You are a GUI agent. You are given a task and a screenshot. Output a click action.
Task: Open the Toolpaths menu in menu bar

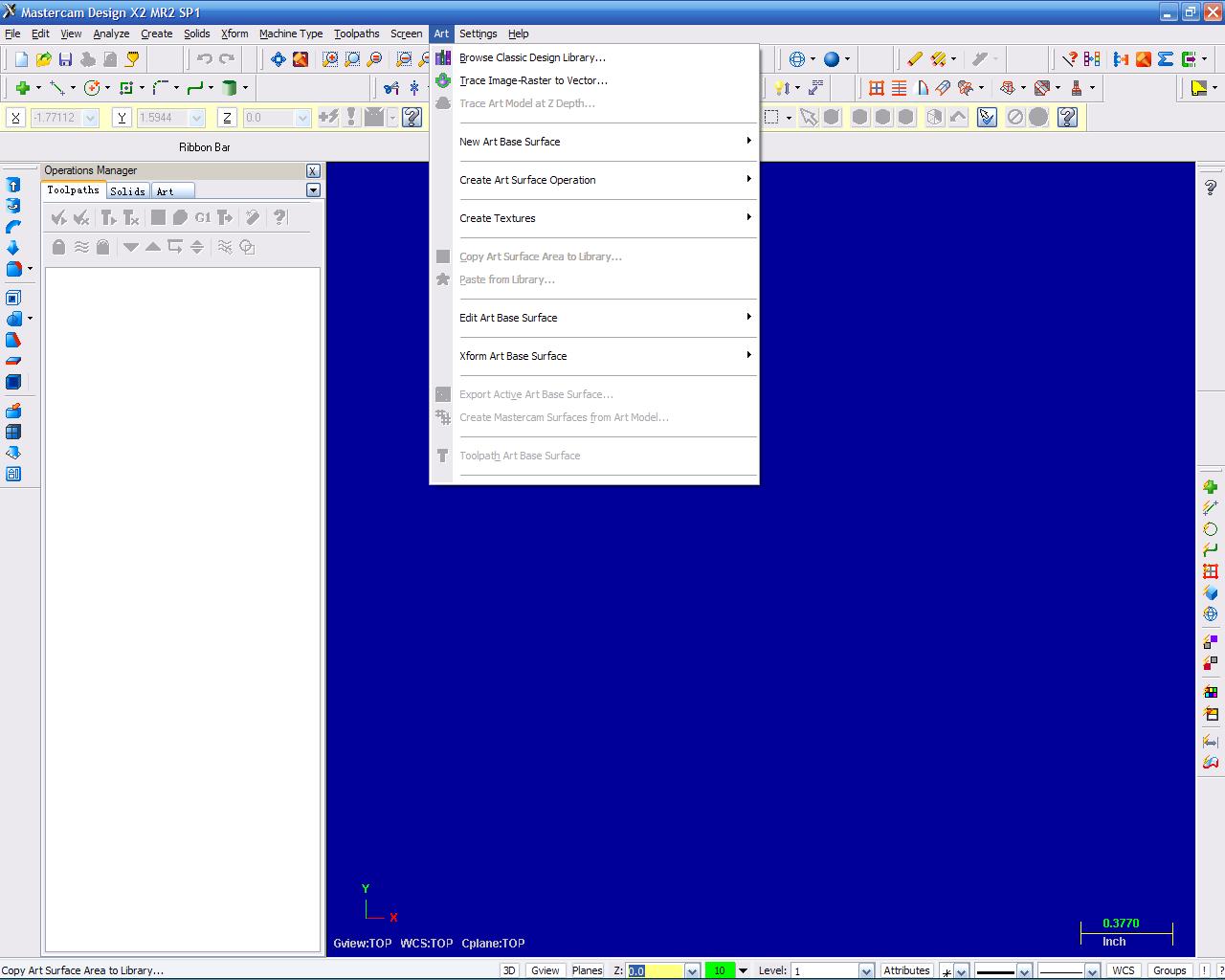click(356, 33)
